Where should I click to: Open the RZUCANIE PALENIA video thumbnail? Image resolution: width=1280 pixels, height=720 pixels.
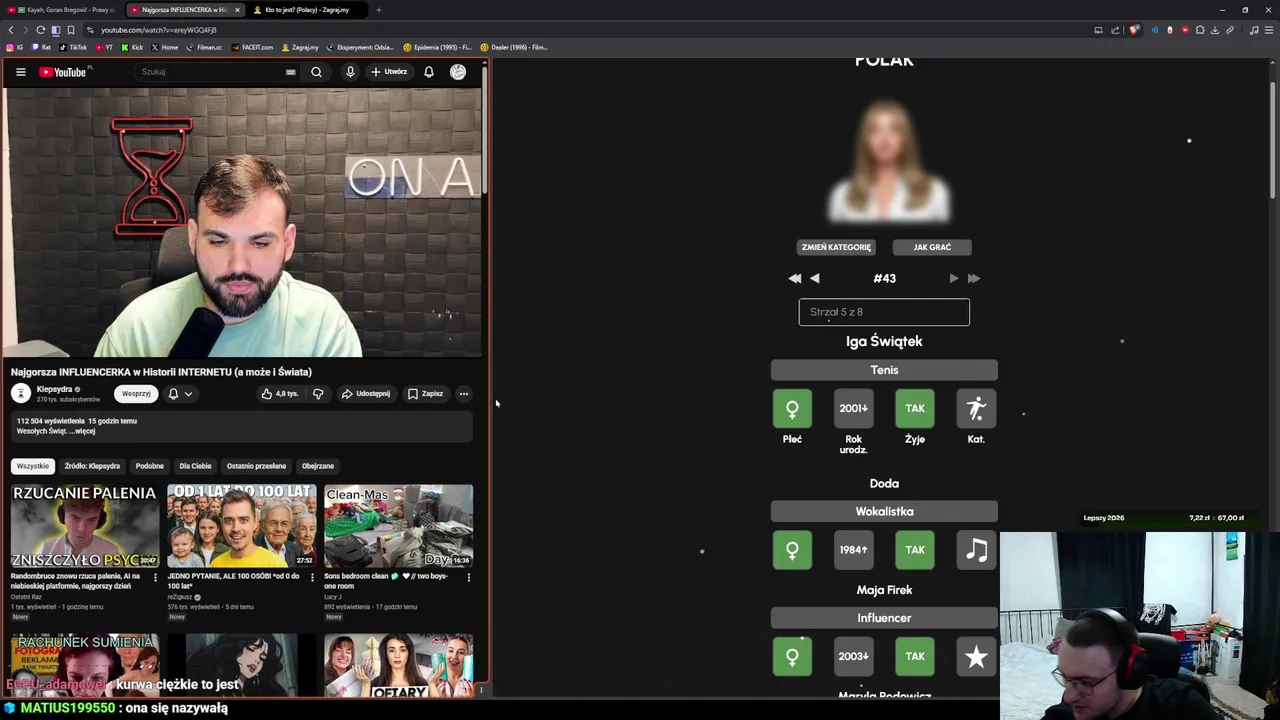[x=85, y=526]
